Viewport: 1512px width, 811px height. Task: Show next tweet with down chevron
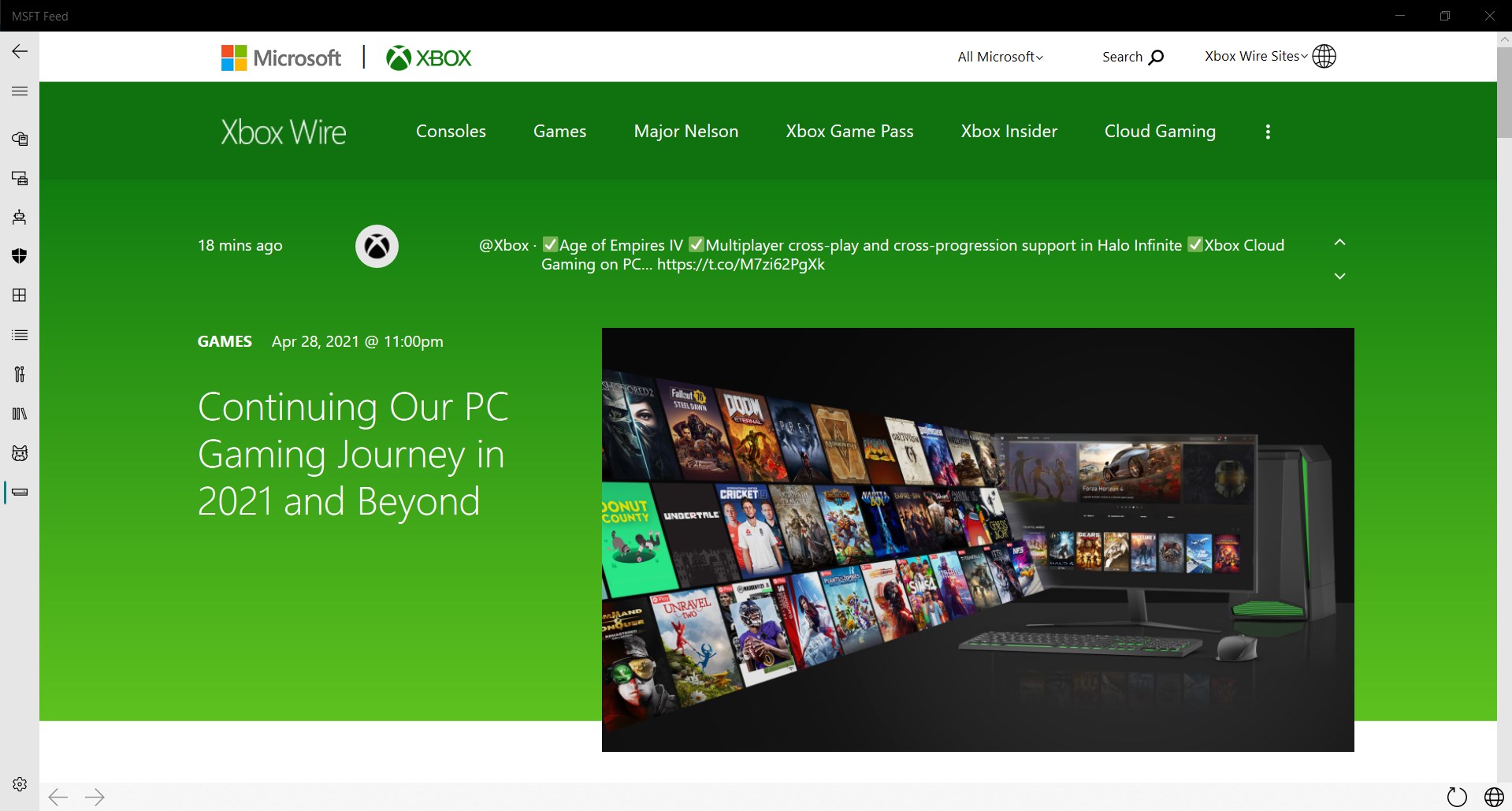[x=1339, y=276]
